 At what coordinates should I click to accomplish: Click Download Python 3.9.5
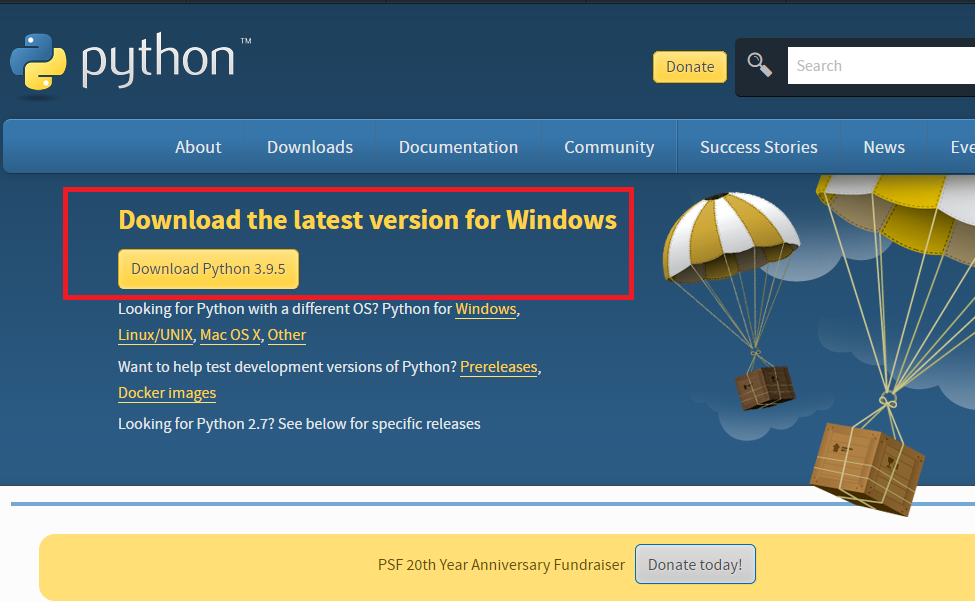[x=208, y=268]
